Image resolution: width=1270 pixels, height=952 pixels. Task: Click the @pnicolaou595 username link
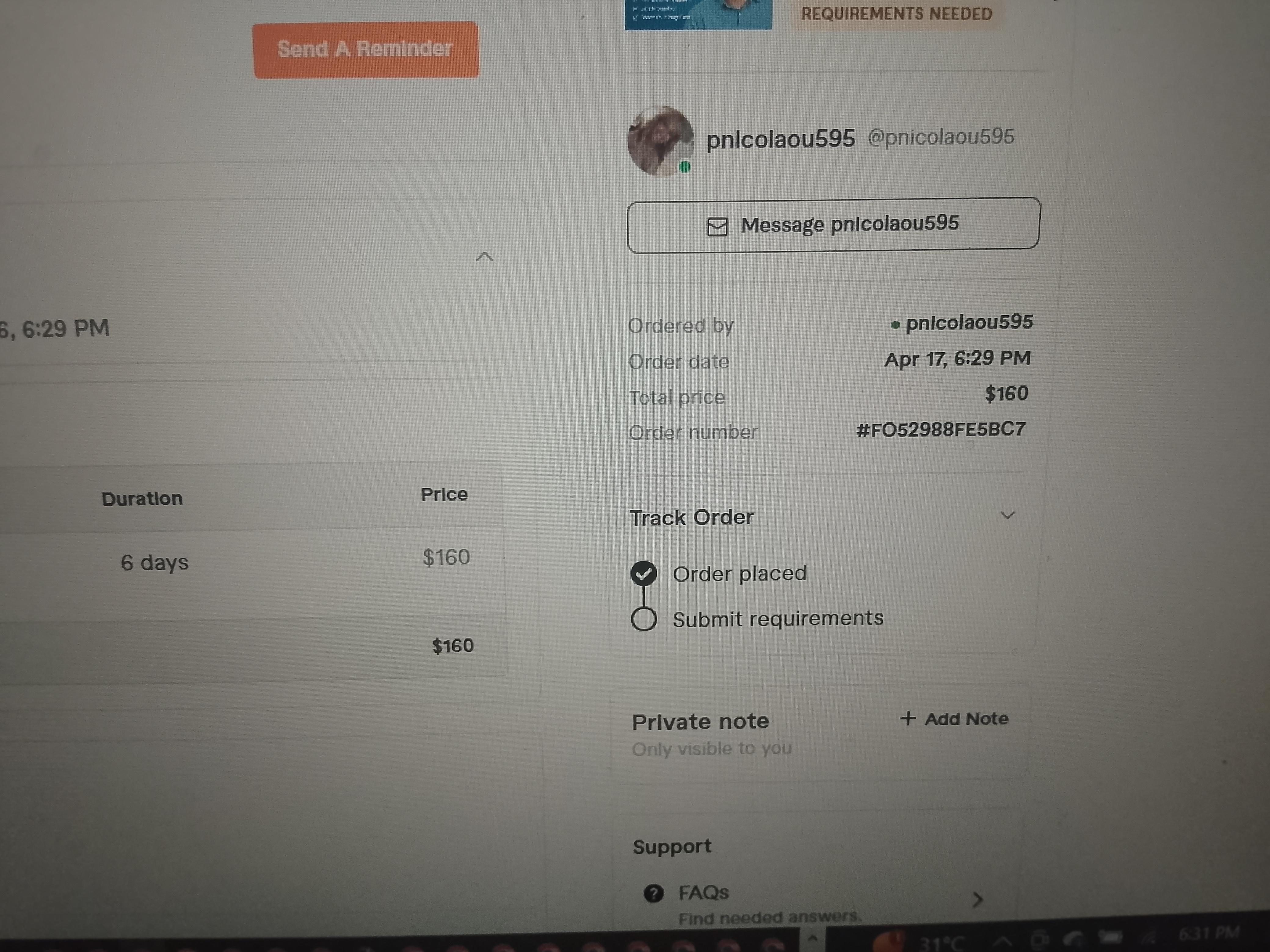[941, 137]
